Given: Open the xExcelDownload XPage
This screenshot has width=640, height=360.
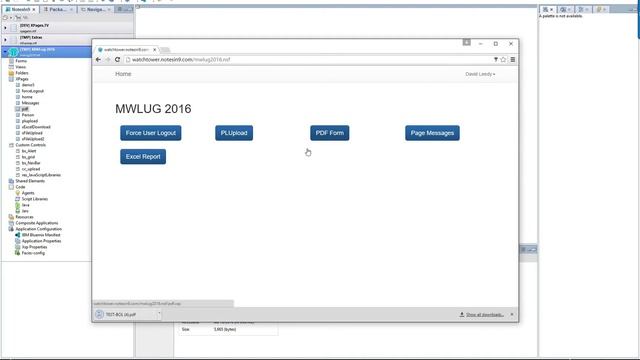Looking at the screenshot, I should (x=36, y=127).
